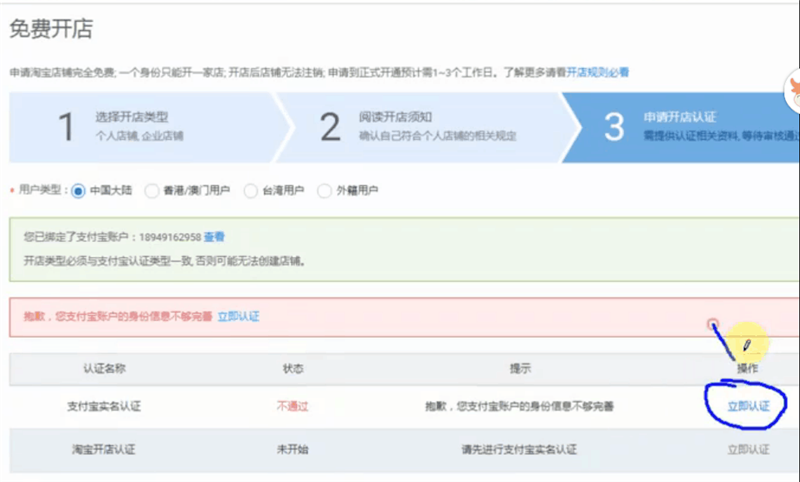Go to step 3 申请开店认证
800x482 pixels.
tap(681, 128)
